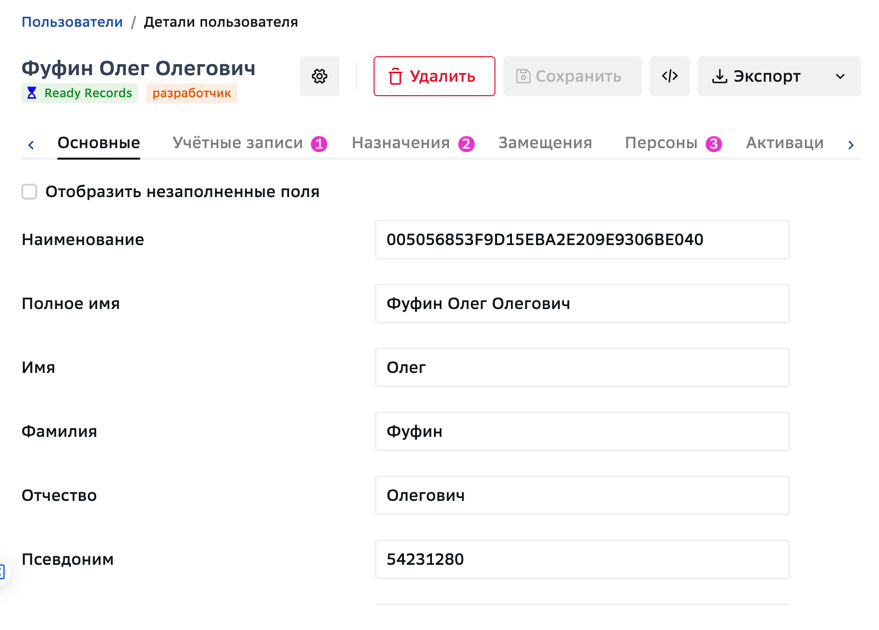Image resolution: width=879 pixels, height=630 pixels.
Task: Click the Псевдоним field label
Action: [x=67, y=559]
